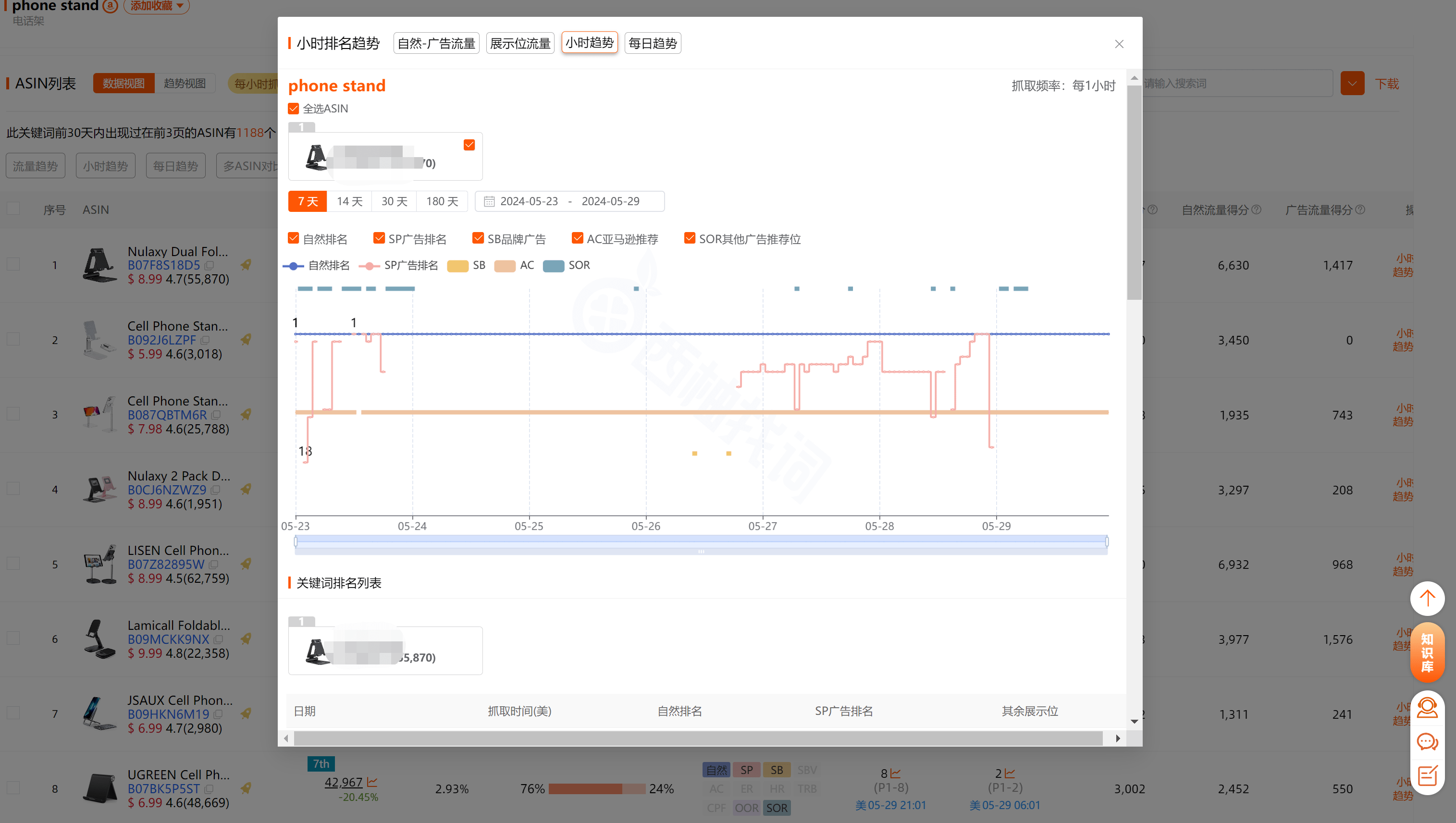Click background 每日趋势 button

(x=175, y=166)
